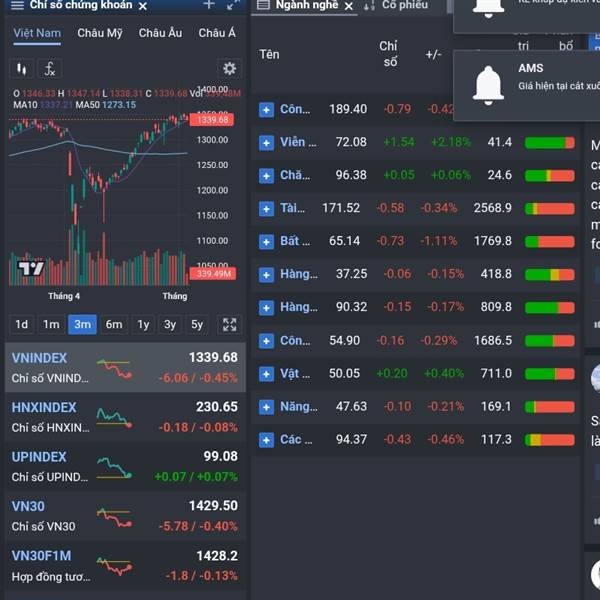Switch to the Châu Á tab
600x600 pixels.
coord(217,33)
